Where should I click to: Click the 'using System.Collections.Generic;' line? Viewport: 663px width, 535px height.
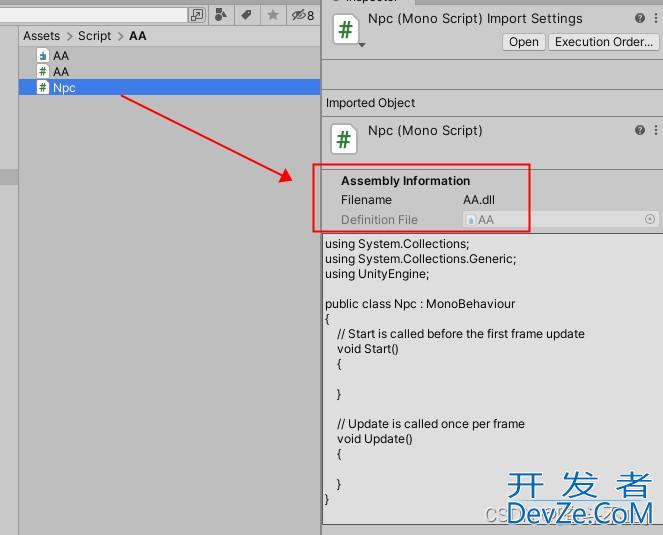(x=420, y=259)
